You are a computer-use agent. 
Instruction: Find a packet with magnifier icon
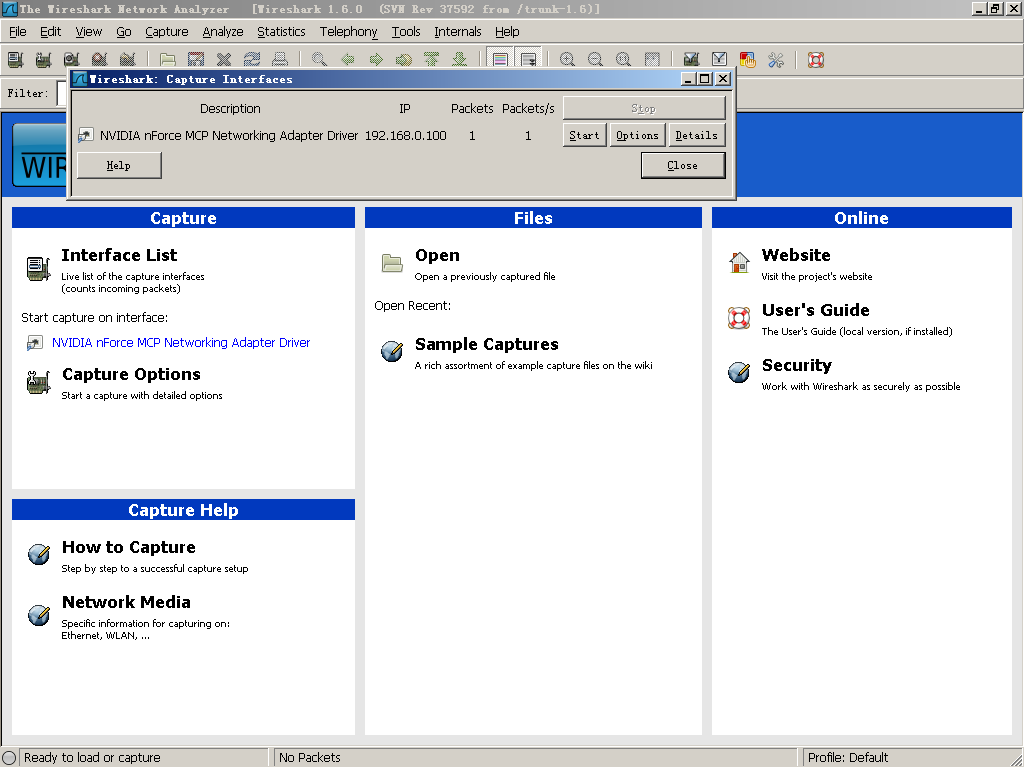(x=319, y=59)
